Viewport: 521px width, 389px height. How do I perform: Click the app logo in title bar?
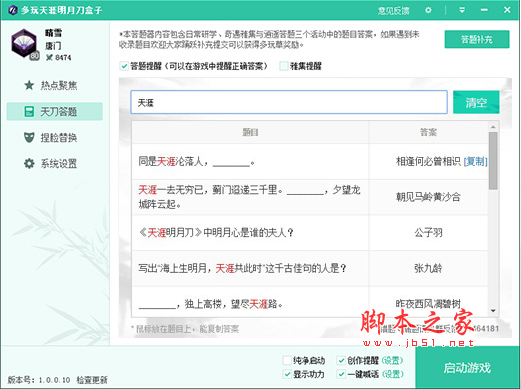[x=13, y=10]
